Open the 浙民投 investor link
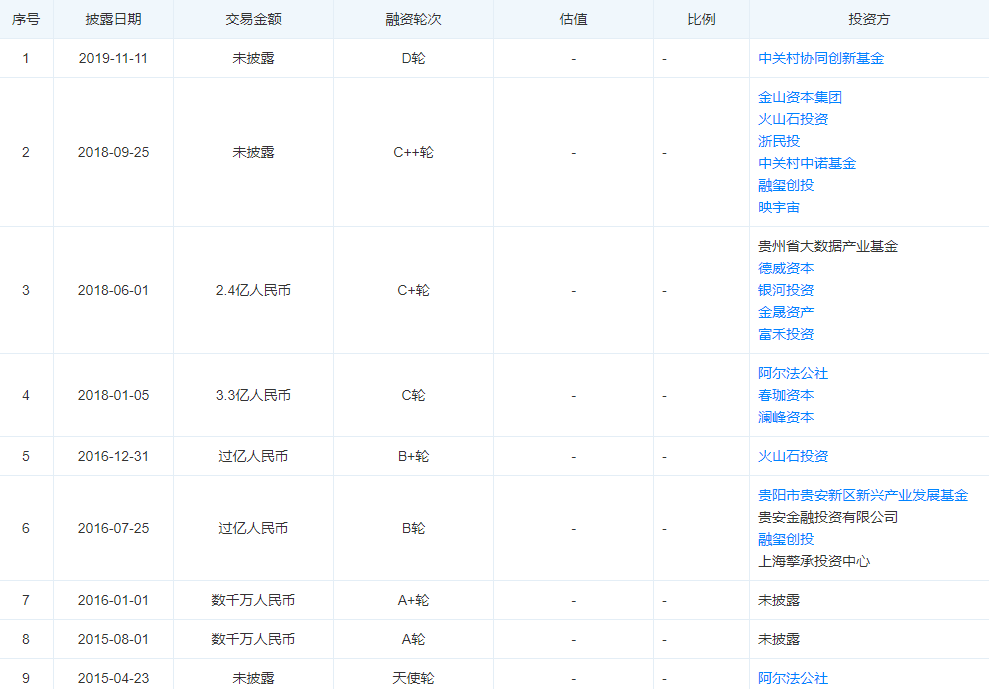989x689 pixels. click(x=779, y=141)
